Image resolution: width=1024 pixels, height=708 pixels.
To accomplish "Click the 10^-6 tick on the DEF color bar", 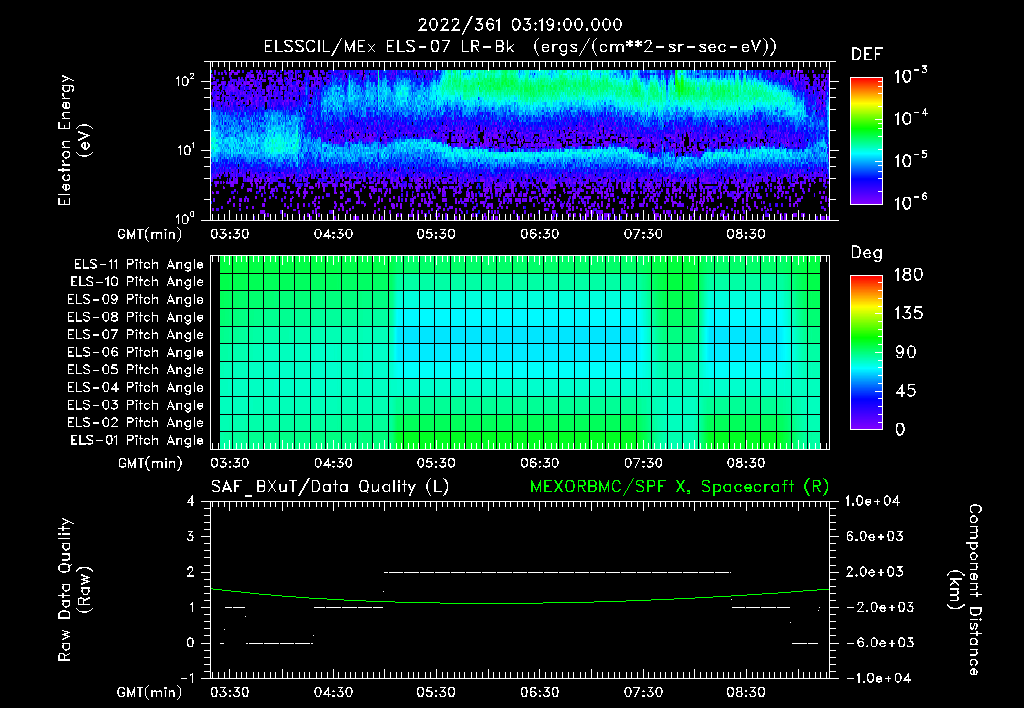I will [x=910, y=202].
